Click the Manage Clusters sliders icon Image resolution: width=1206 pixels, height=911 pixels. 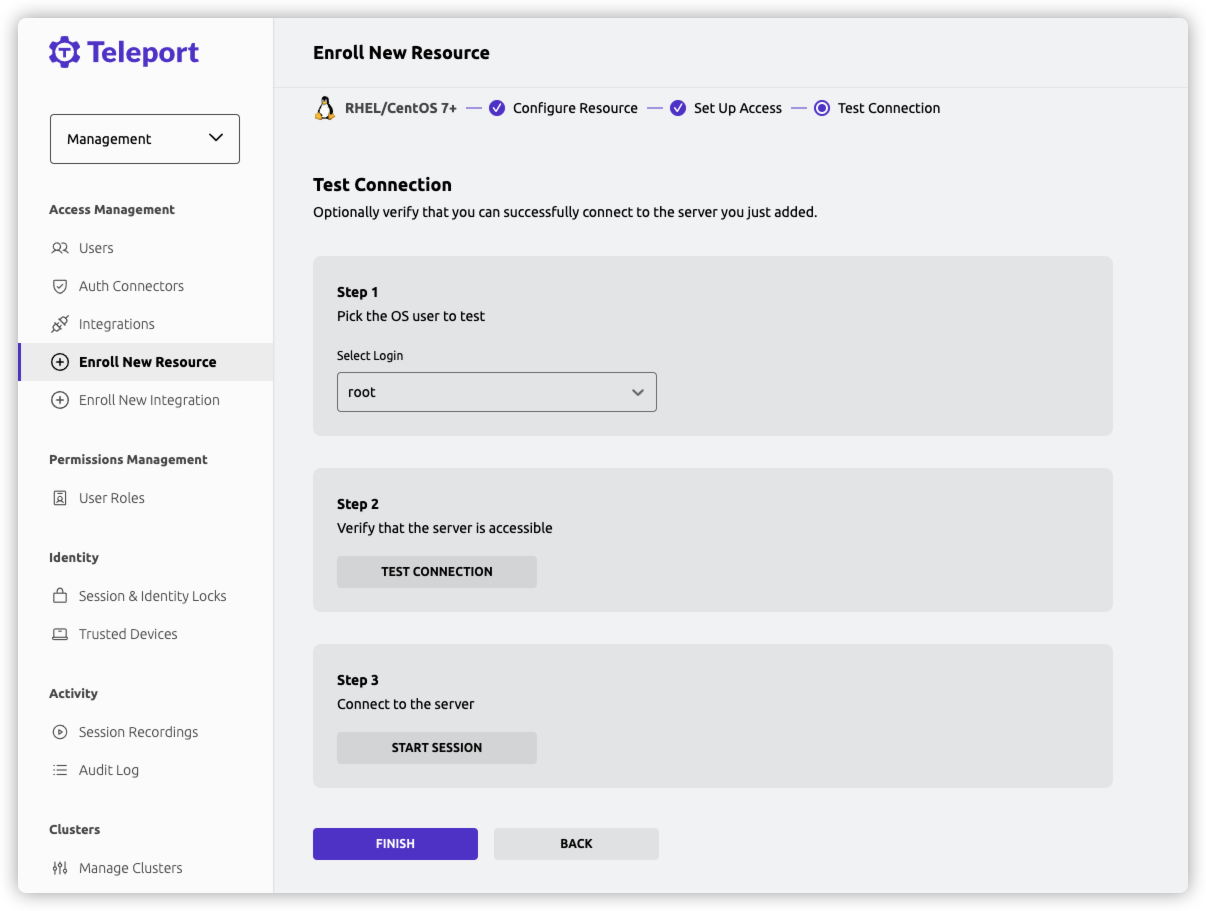tap(60, 868)
